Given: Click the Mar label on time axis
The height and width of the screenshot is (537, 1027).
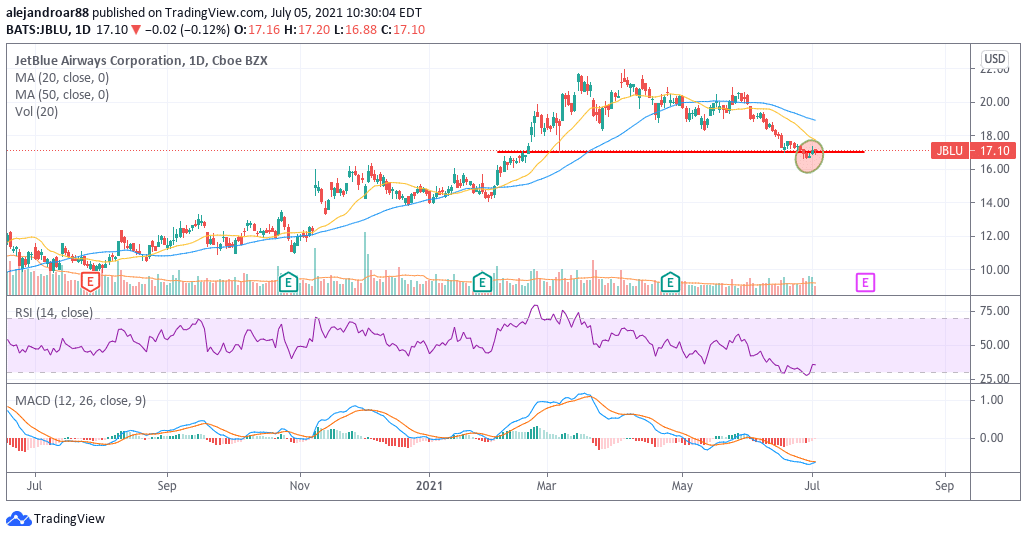Looking at the screenshot, I should 546,486.
